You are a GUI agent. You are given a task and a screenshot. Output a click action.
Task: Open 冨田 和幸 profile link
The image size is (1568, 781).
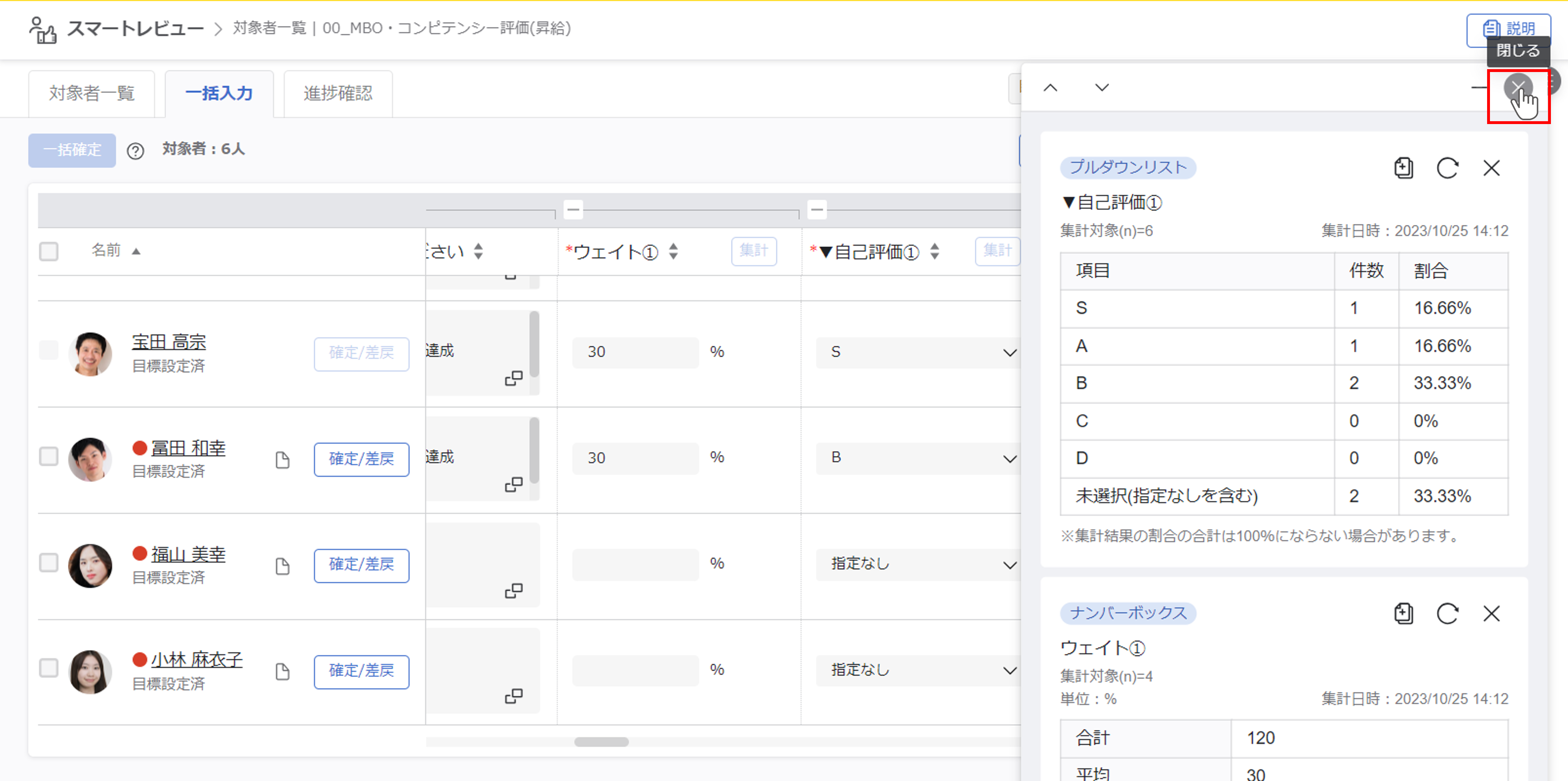[x=188, y=449]
